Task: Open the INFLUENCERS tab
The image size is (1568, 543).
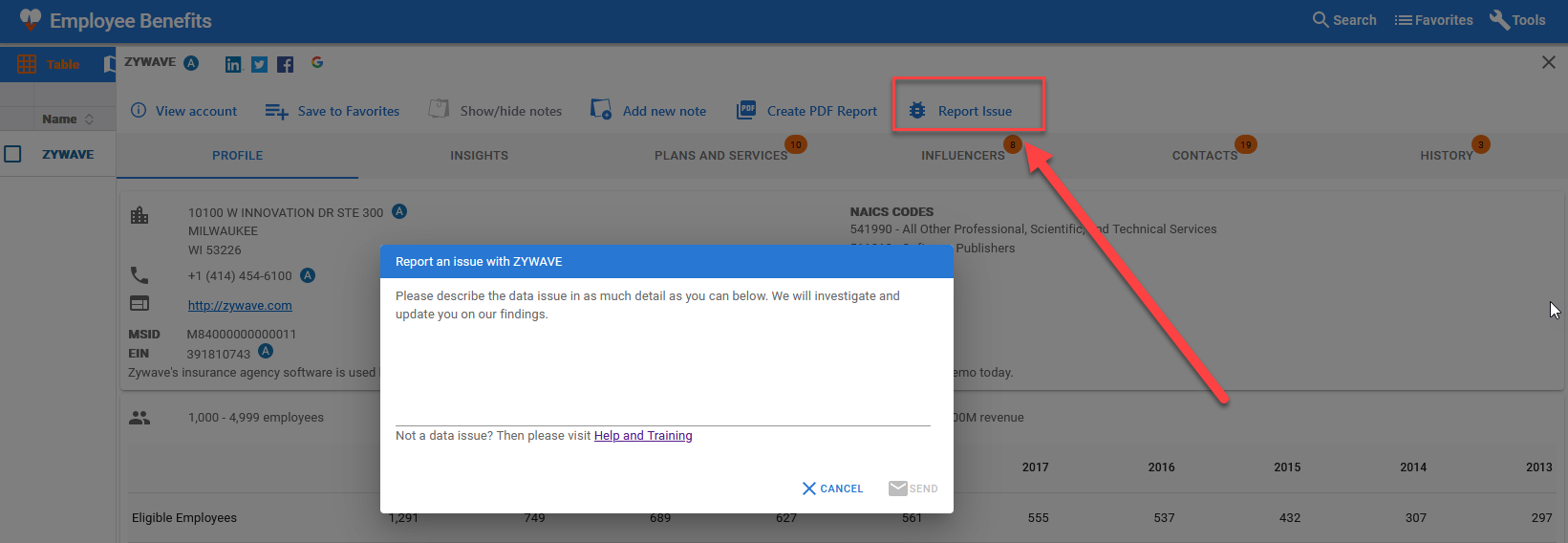Action: pos(963,156)
